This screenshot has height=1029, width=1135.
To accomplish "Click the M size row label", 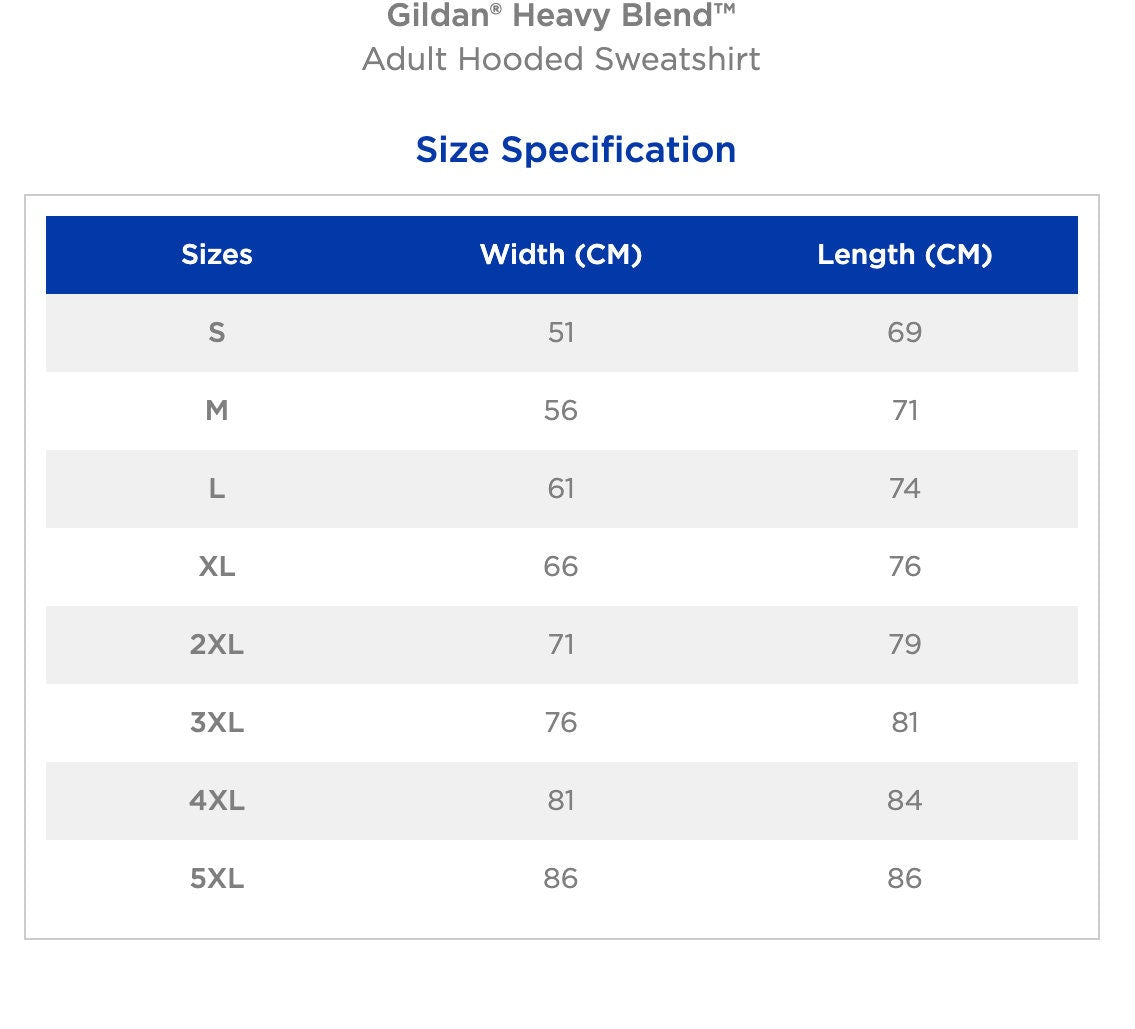I will 217,411.
